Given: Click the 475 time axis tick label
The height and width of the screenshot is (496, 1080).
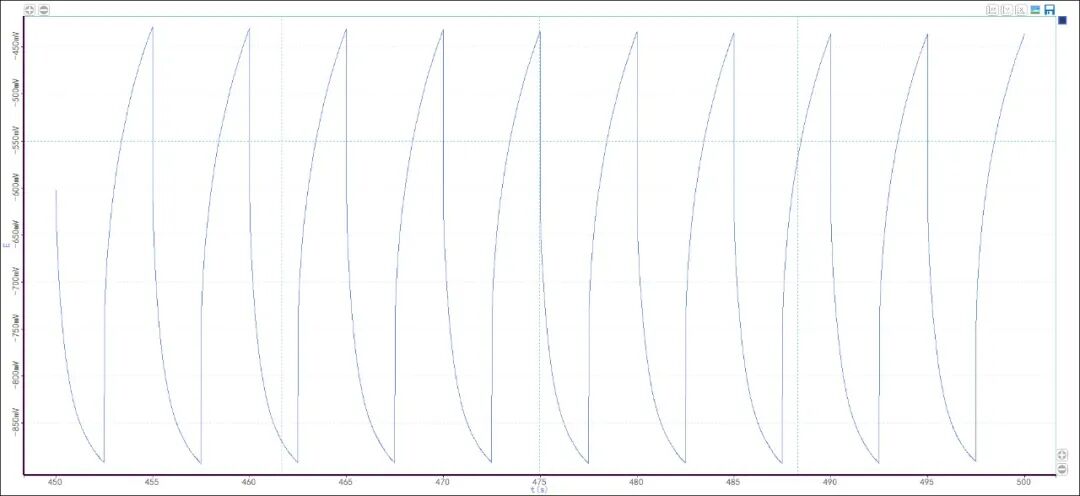Looking at the screenshot, I should [539, 482].
